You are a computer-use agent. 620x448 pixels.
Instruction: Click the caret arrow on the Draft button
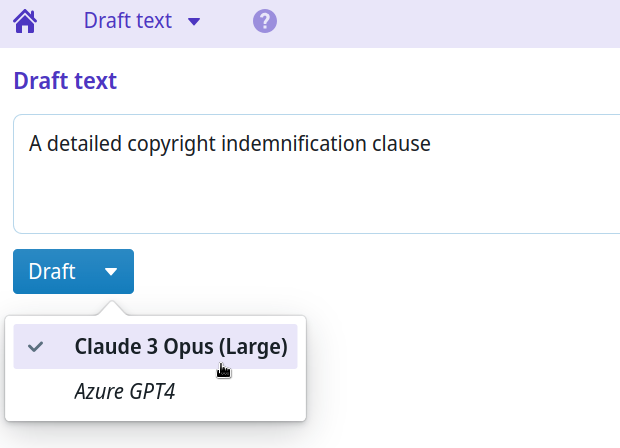(x=111, y=272)
